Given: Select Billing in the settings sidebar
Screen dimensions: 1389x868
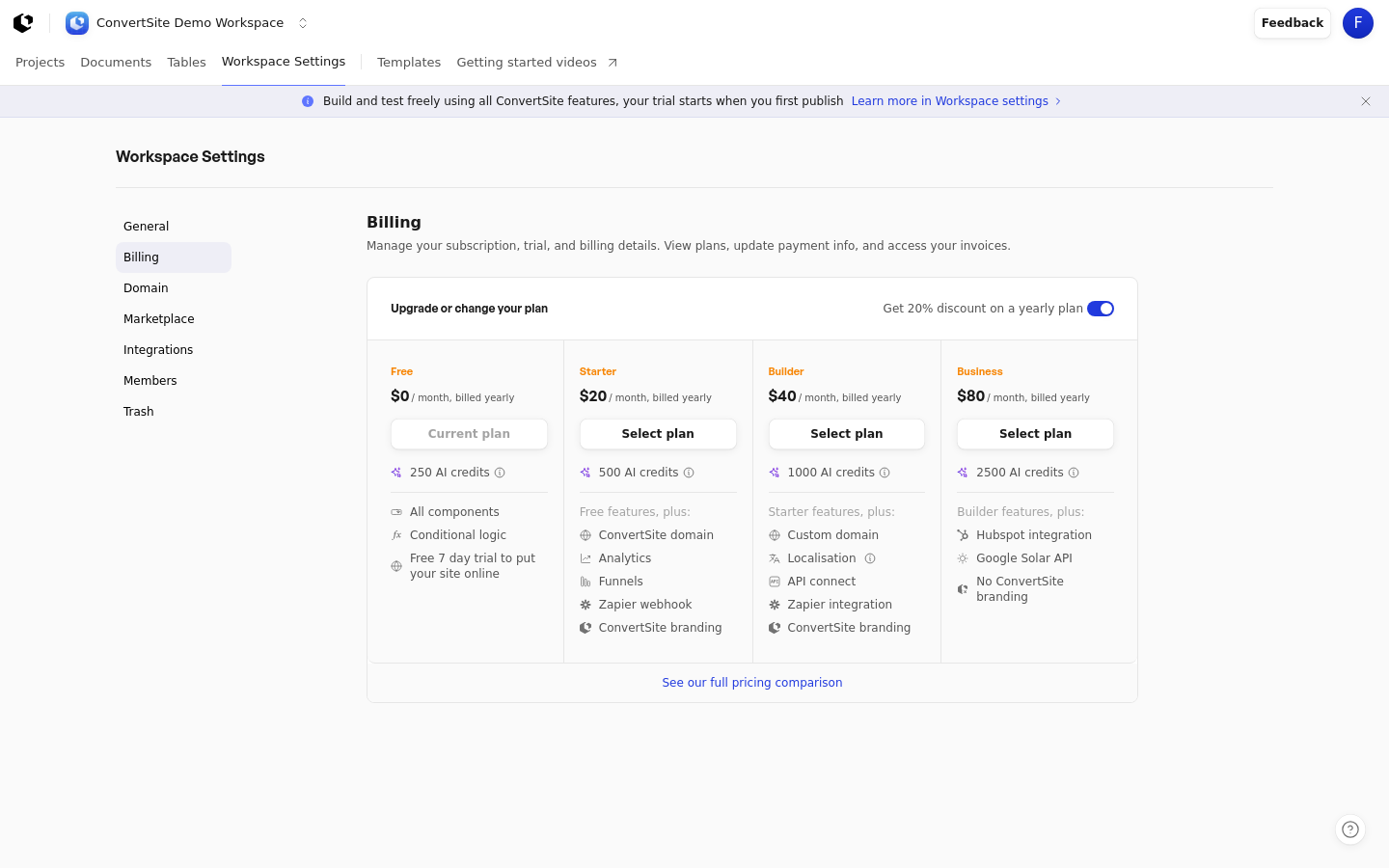Looking at the screenshot, I should (174, 258).
